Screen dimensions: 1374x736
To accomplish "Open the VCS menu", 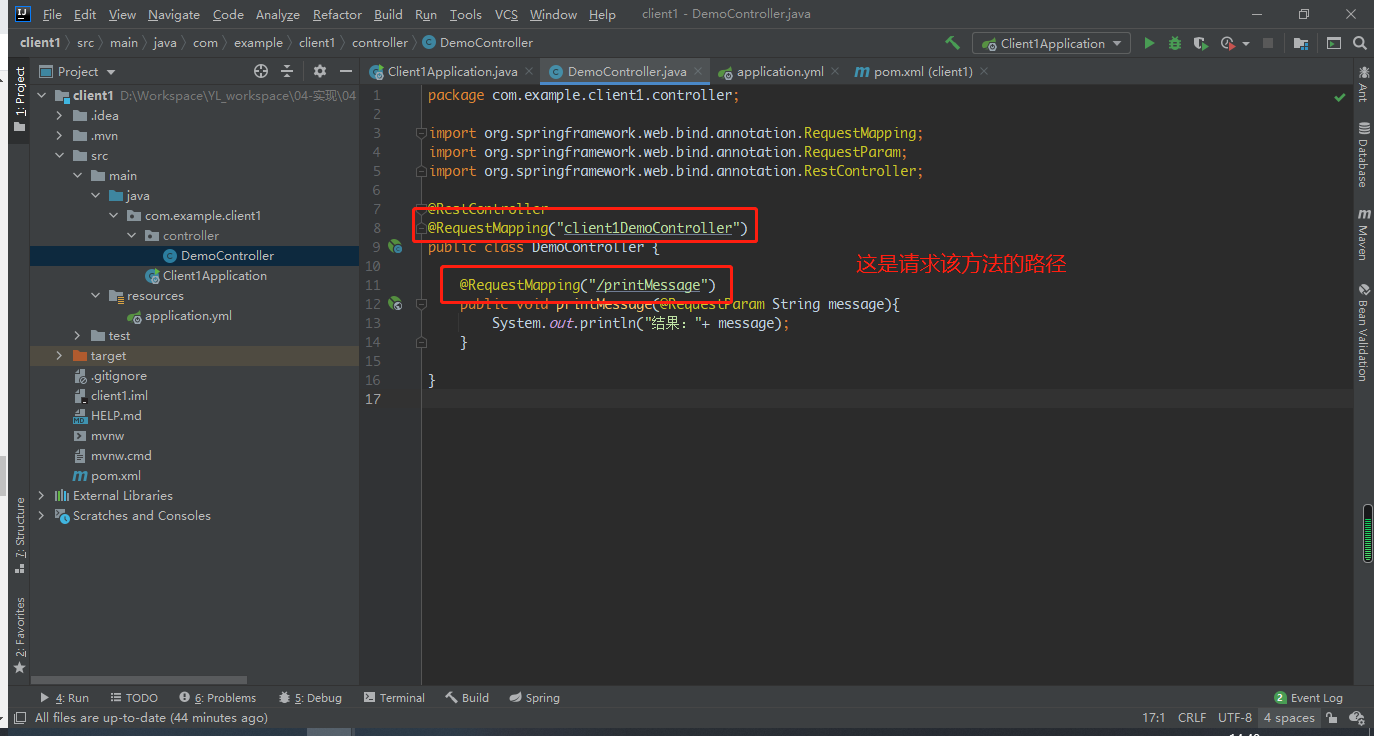I will tap(506, 14).
